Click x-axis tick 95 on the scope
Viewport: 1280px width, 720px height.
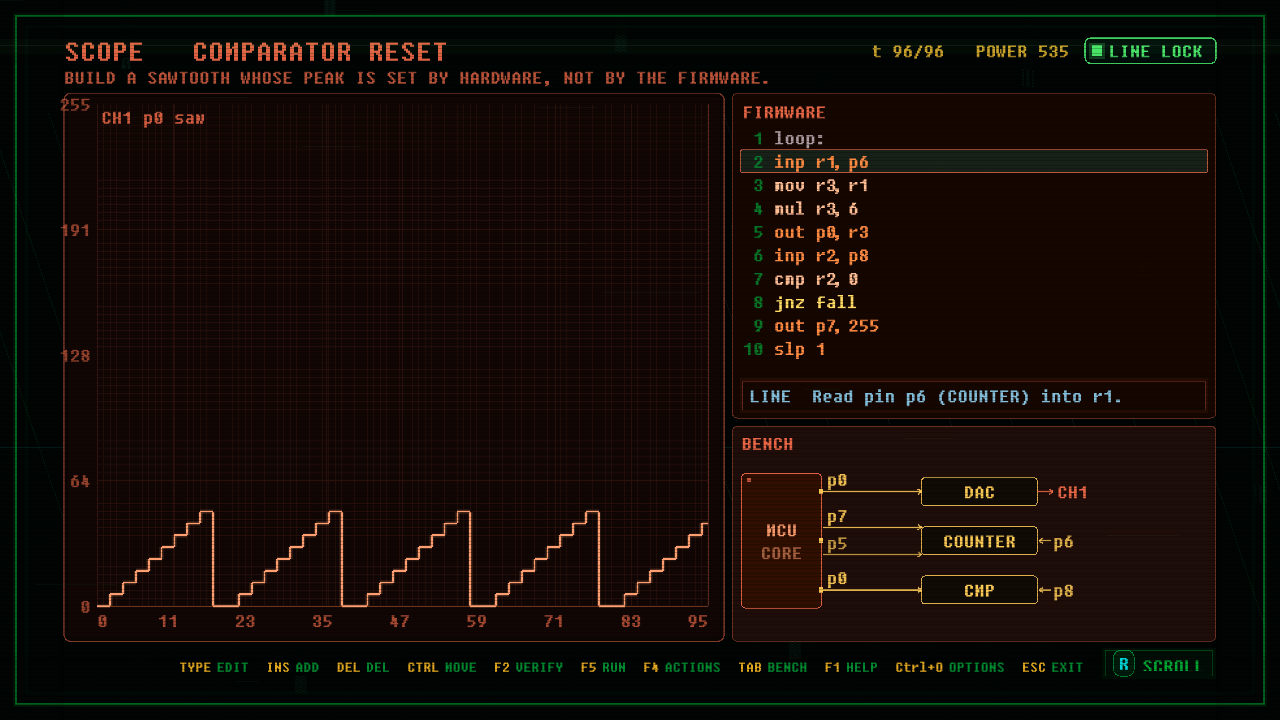click(x=697, y=621)
